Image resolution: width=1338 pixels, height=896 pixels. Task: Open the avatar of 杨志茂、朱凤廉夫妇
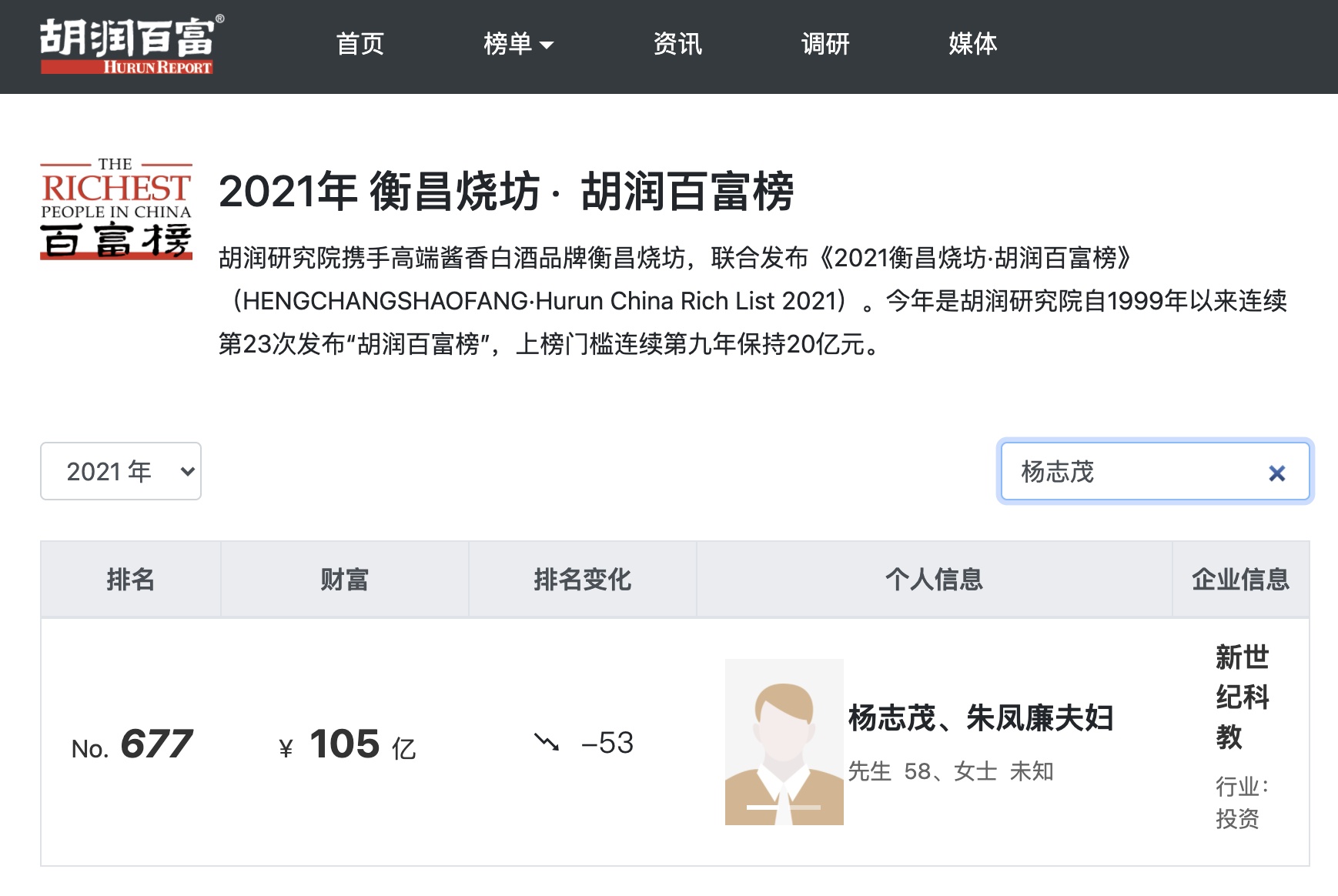(784, 742)
